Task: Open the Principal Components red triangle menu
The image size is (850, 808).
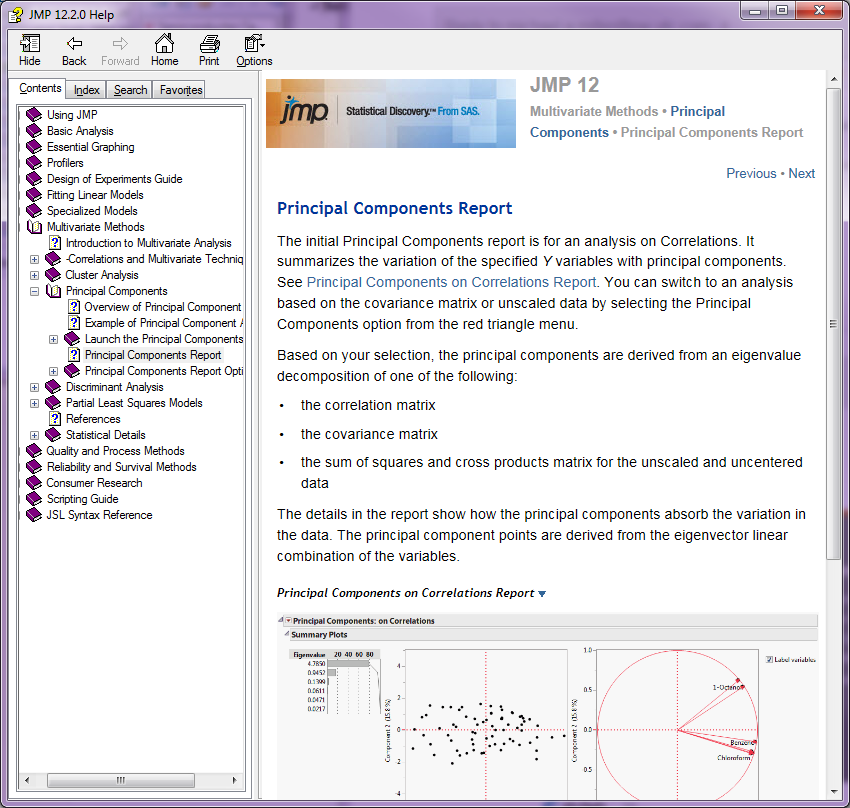Action: (288, 620)
